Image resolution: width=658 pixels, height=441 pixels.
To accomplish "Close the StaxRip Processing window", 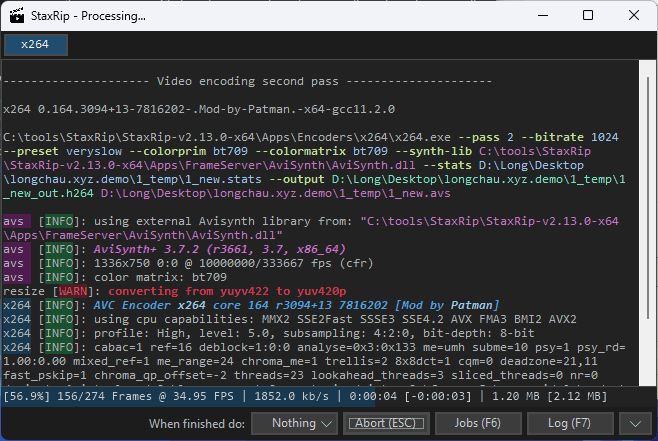I will [x=634, y=16].
